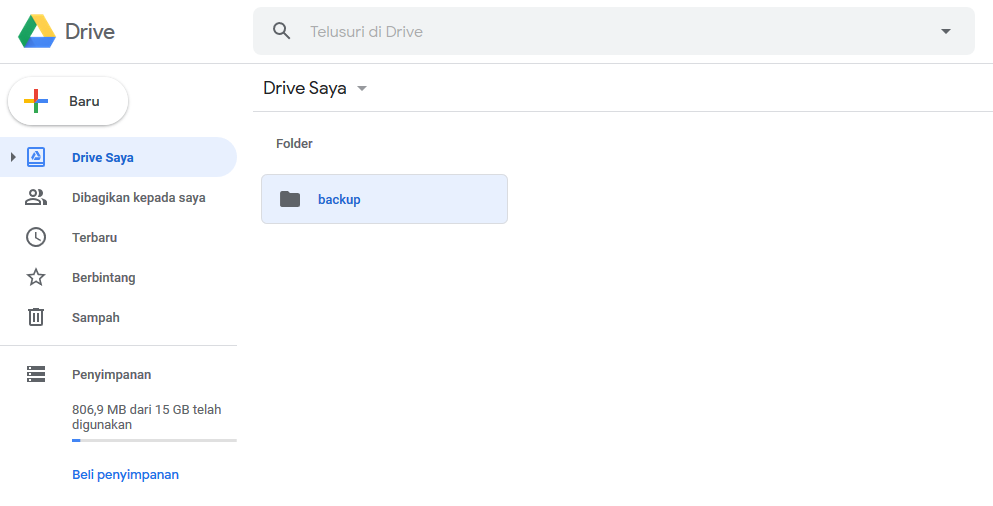
Task: Click the search magnifier icon
Action: (282, 31)
